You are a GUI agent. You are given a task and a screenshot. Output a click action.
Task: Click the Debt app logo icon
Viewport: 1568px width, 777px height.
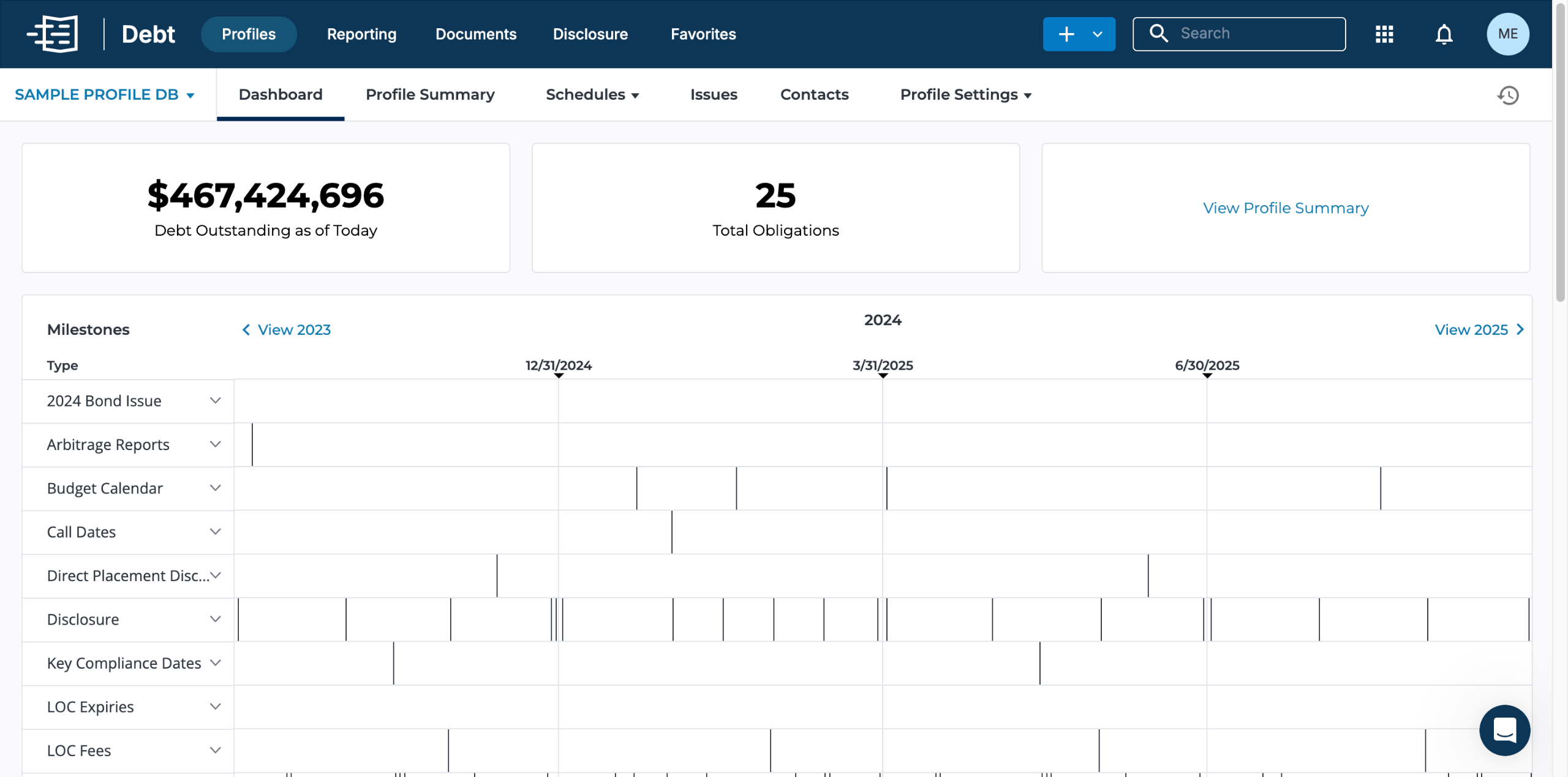tap(53, 34)
